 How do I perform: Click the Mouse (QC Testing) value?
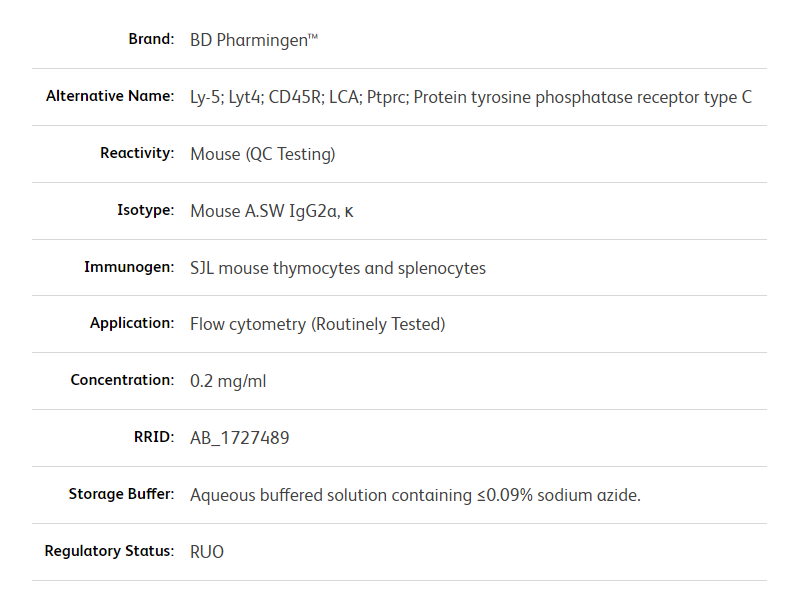(x=262, y=154)
